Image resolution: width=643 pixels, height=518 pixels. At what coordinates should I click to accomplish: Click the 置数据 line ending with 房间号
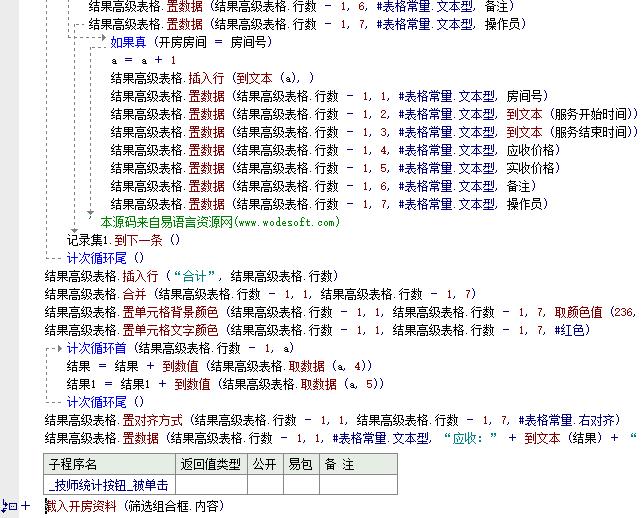tap(329, 96)
